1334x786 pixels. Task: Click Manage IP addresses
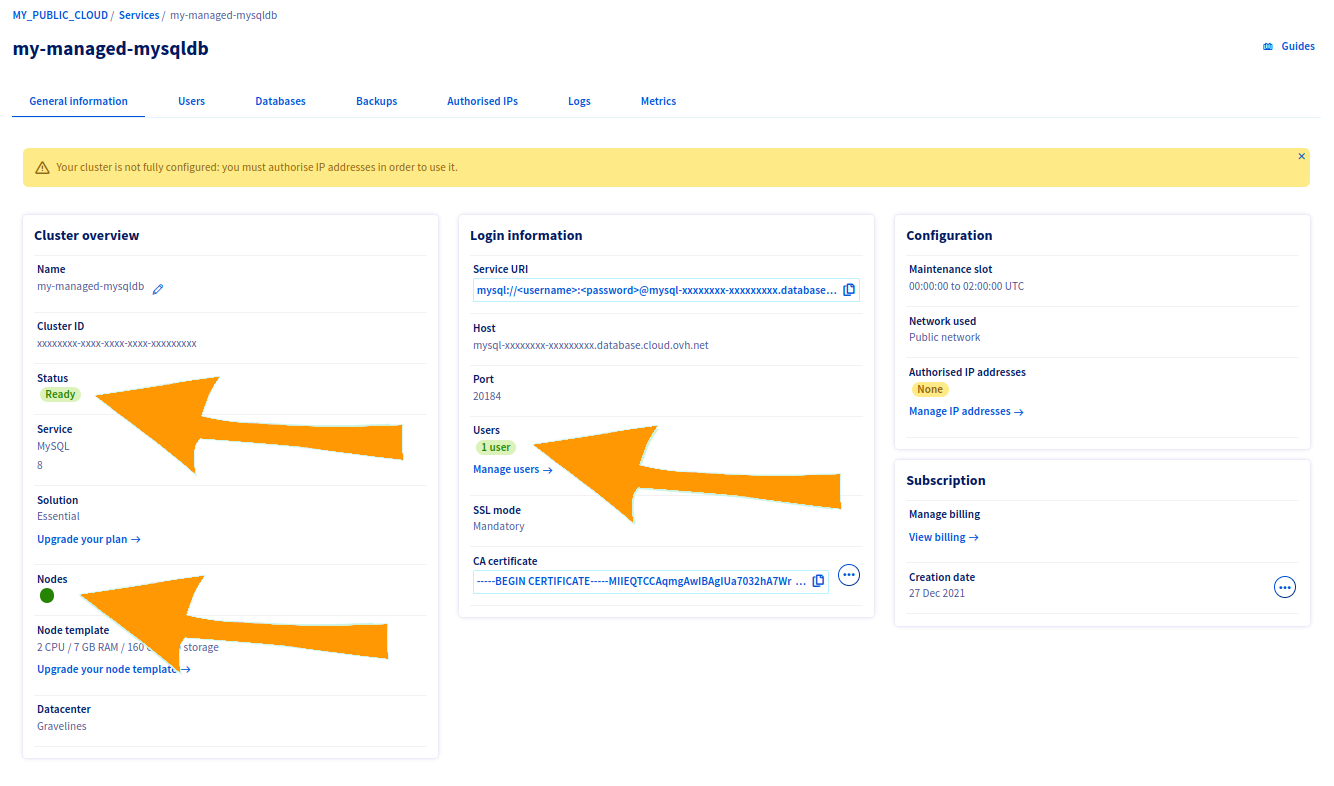coord(960,411)
